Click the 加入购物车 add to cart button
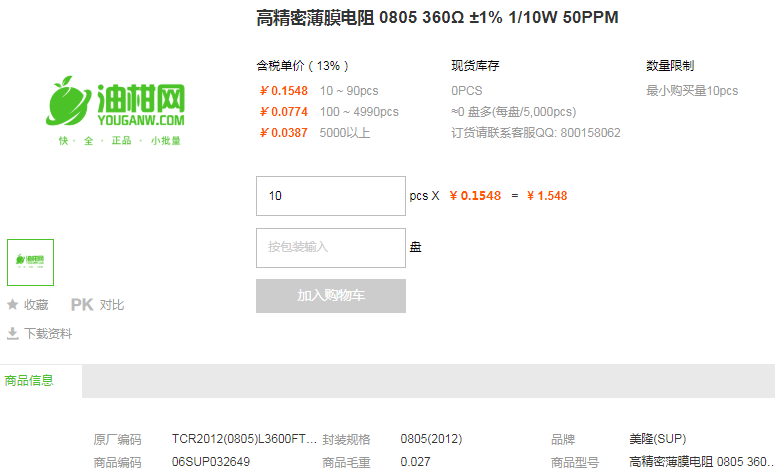 click(331, 296)
